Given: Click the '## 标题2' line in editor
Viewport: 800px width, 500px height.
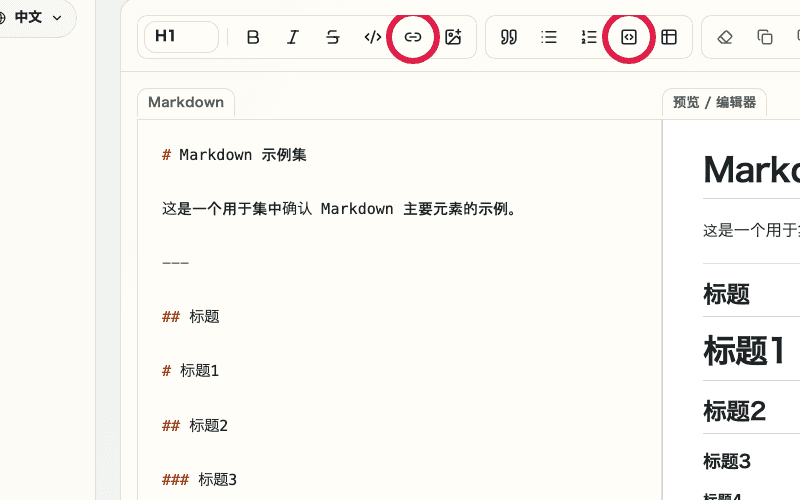Looking at the screenshot, I should point(195,425).
